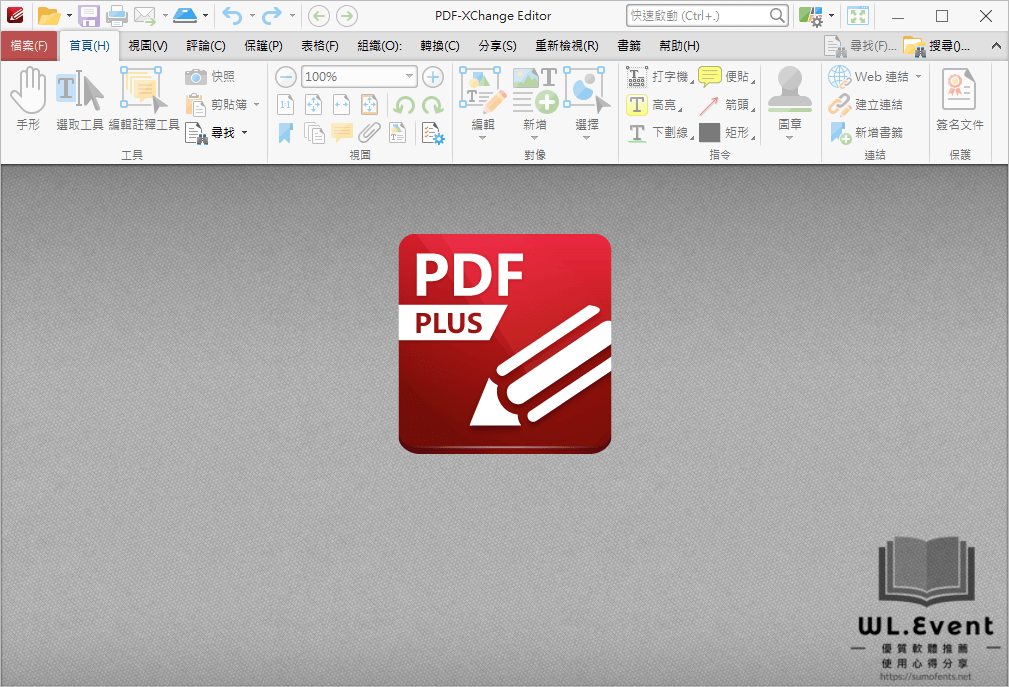1009x687 pixels.
Task: Select the Highlight (高亮) tool
Action: click(x=653, y=105)
